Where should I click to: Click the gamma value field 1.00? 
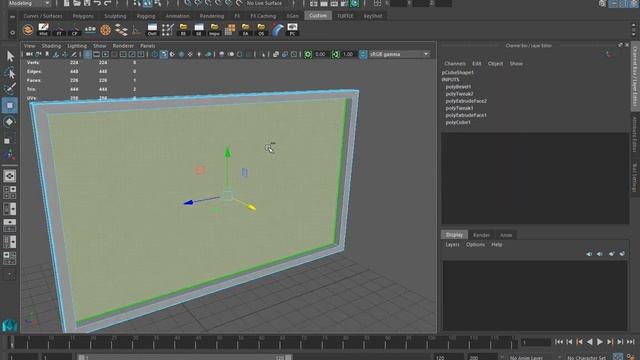pos(348,54)
